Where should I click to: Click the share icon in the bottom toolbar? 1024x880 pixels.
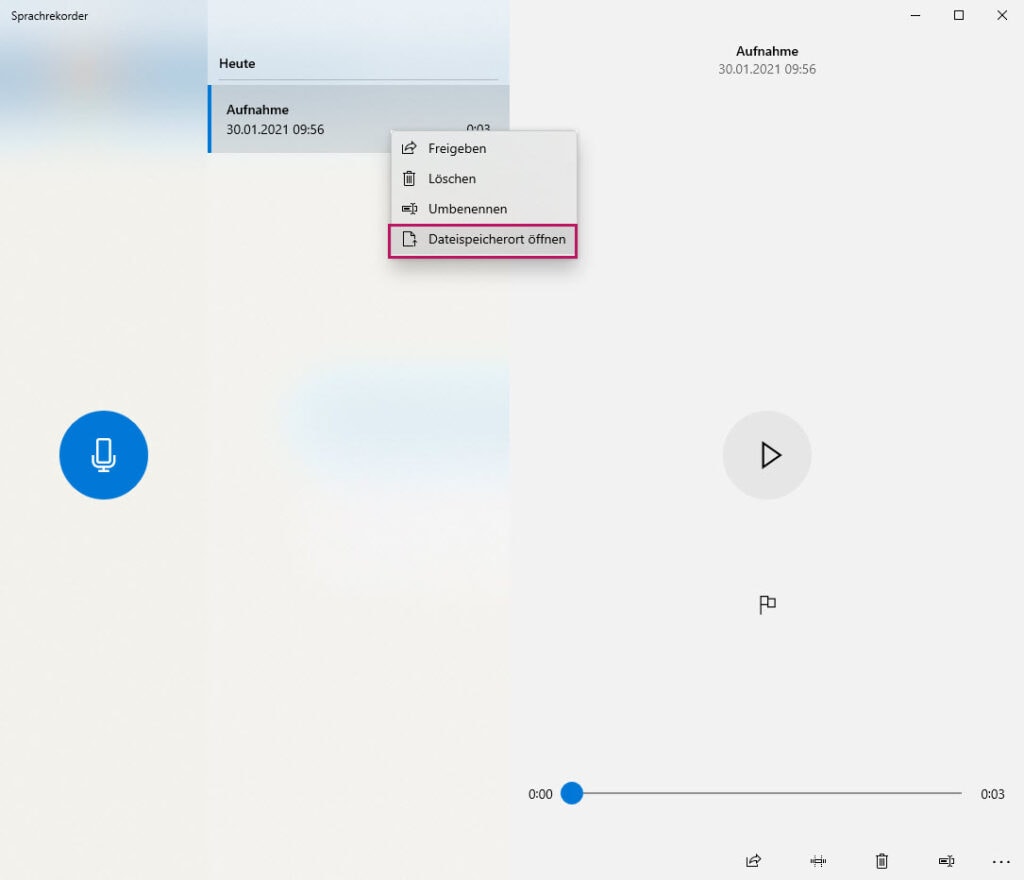[x=753, y=860]
